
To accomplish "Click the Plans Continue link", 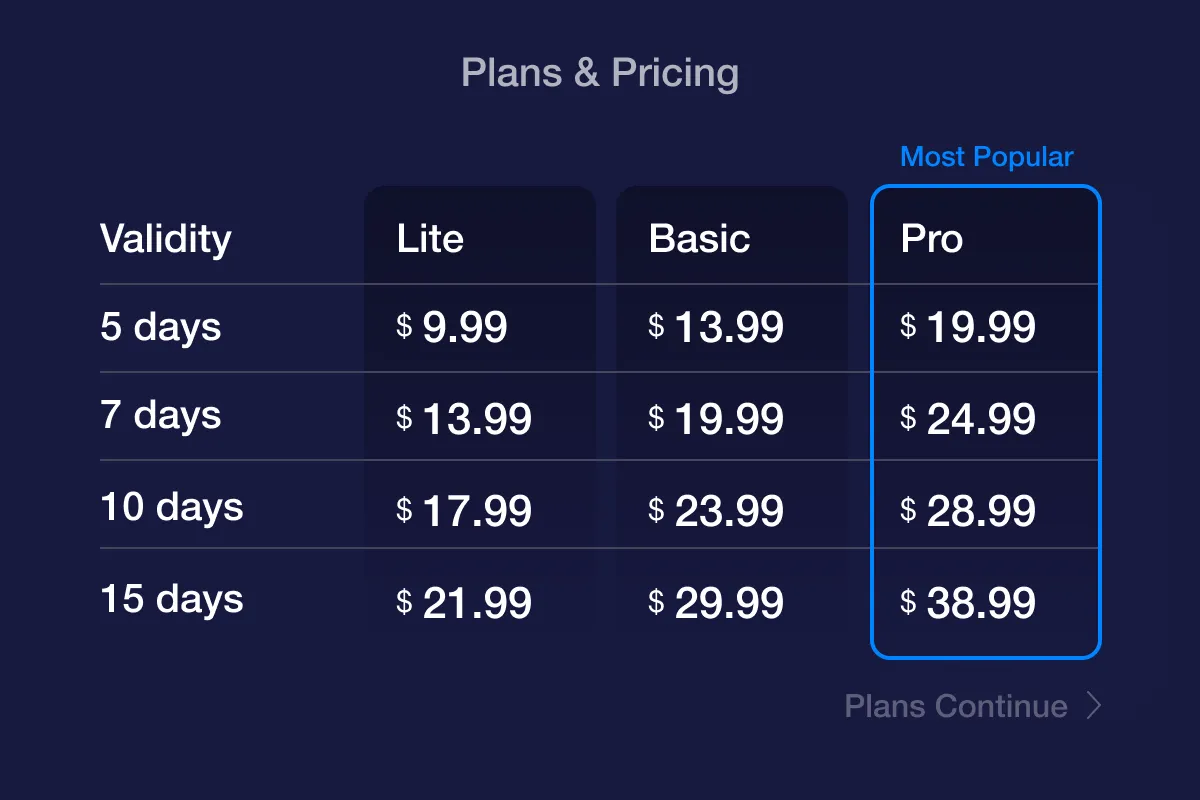I will tap(956, 706).
